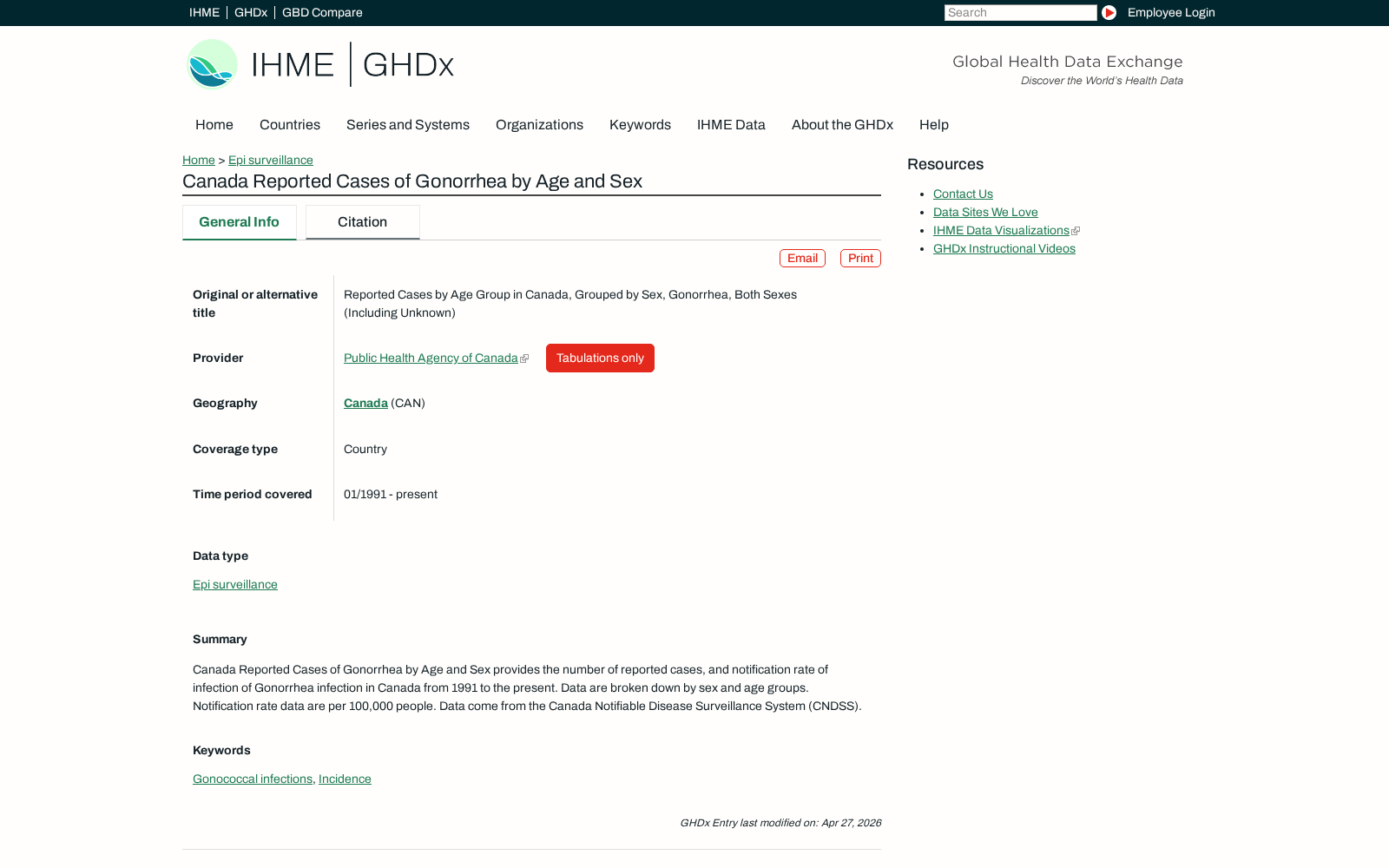This screenshot has height=868, width=1389.
Task: Select the General Info tab
Action: 240,222
